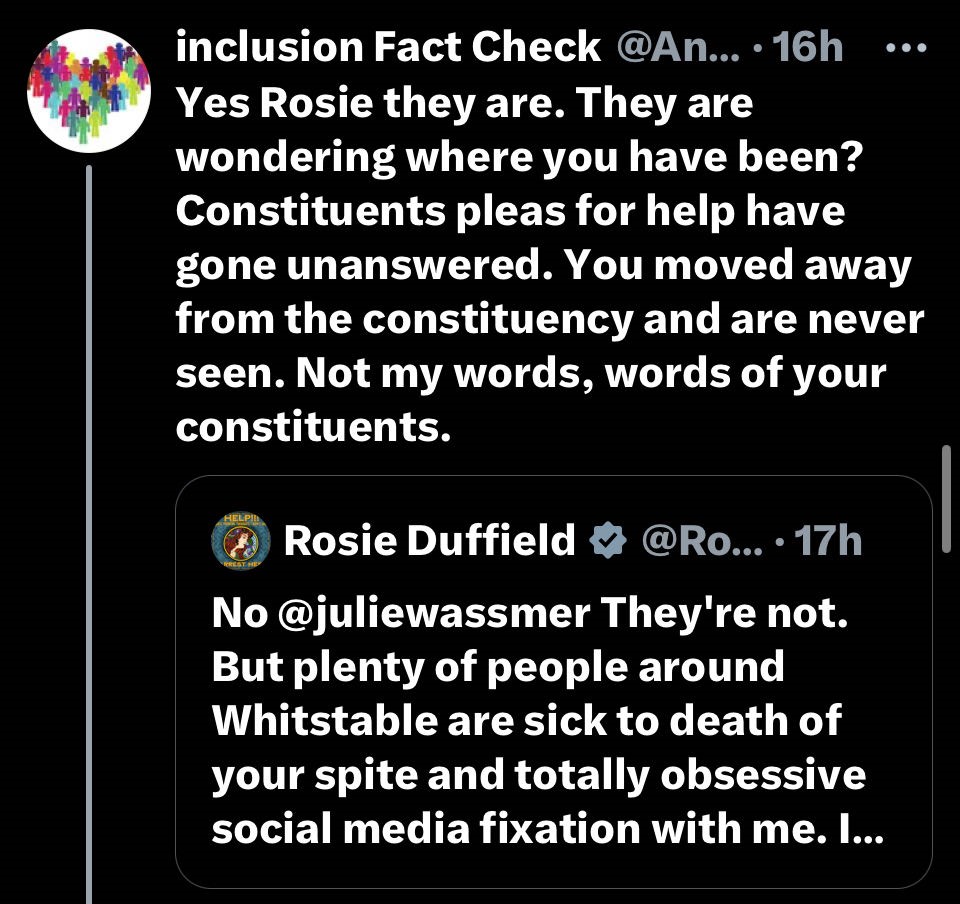This screenshot has width=960, height=904.
Task: Click the blue verified badge
Action: [x=607, y=541]
